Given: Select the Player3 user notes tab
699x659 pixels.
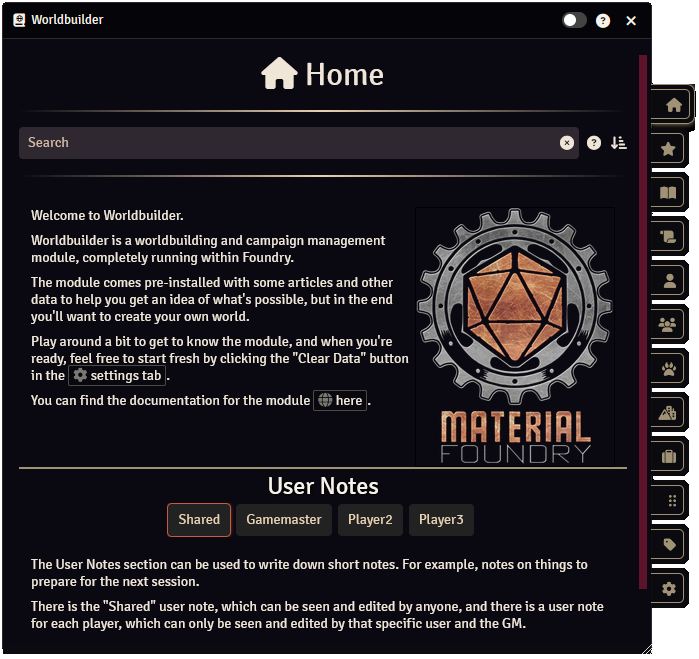Looking at the screenshot, I should (441, 519).
